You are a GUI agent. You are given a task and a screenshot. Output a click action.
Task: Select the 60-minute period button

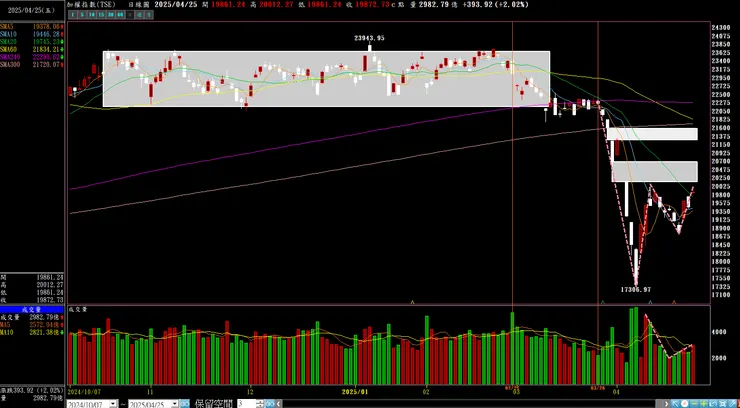pos(120,15)
